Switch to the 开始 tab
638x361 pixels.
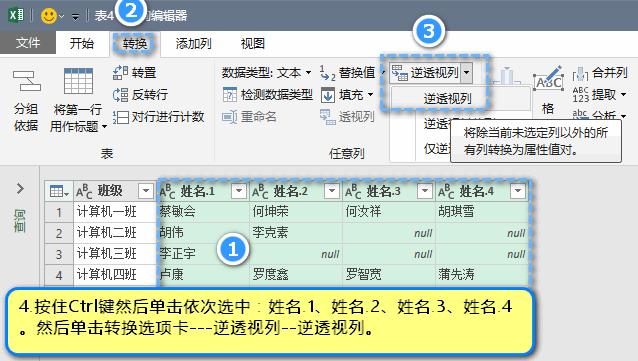tap(82, 43)
